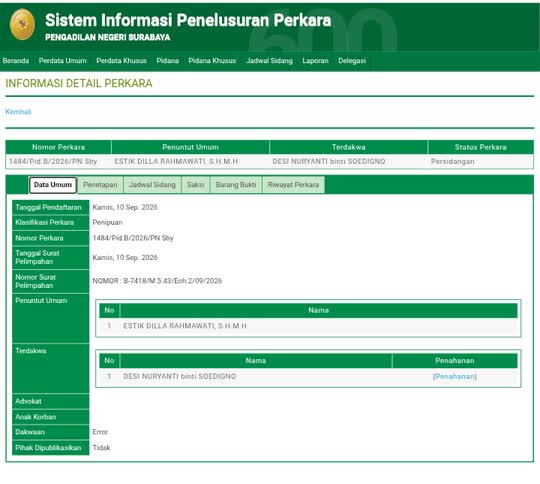This screenshot has width=540, height=484.
Task: Open the Perdata Khusus menu
Action: coord(122,61)
